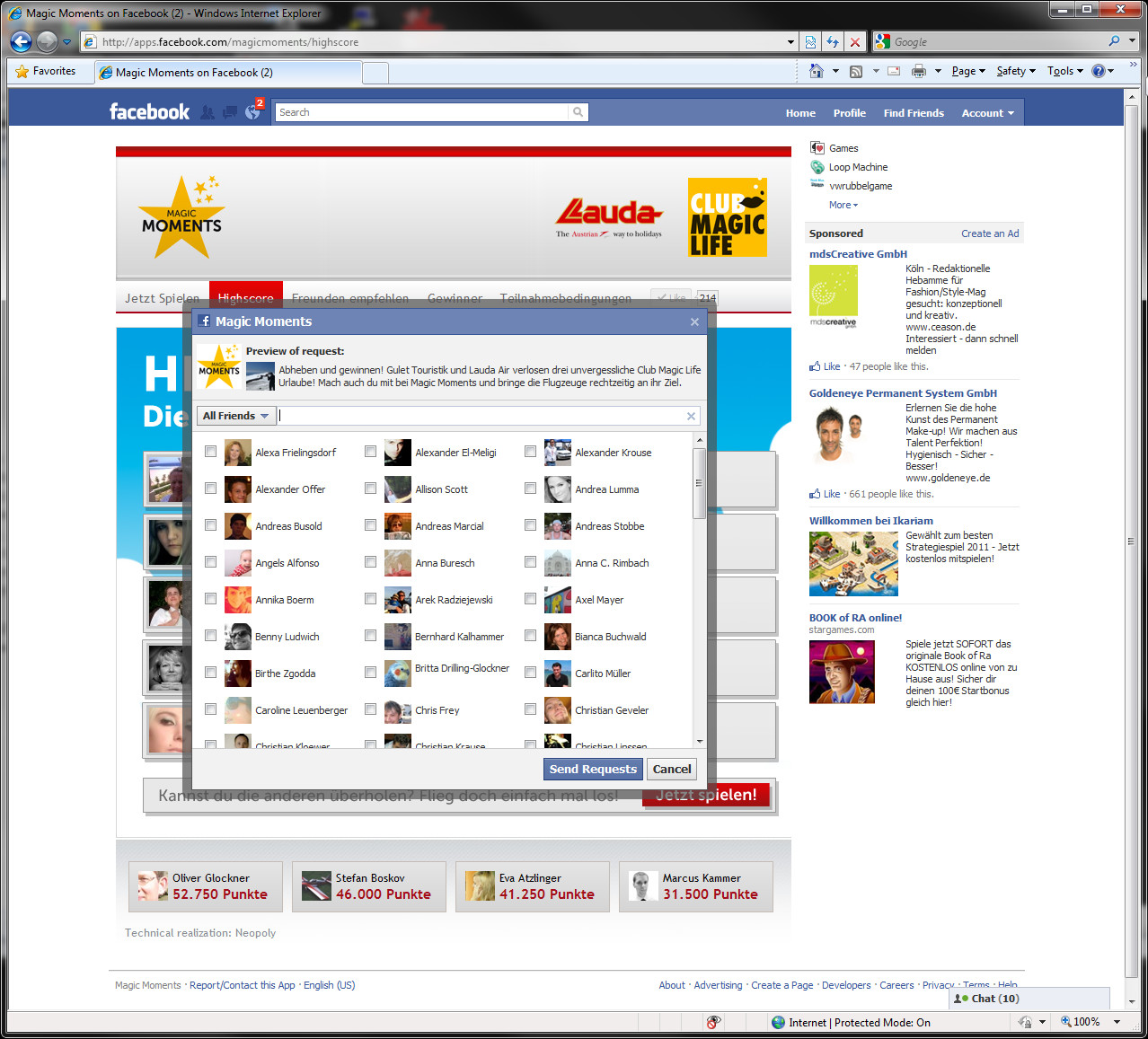
Task: Click the friend list scroll down arrow
Action: point(700,742)
